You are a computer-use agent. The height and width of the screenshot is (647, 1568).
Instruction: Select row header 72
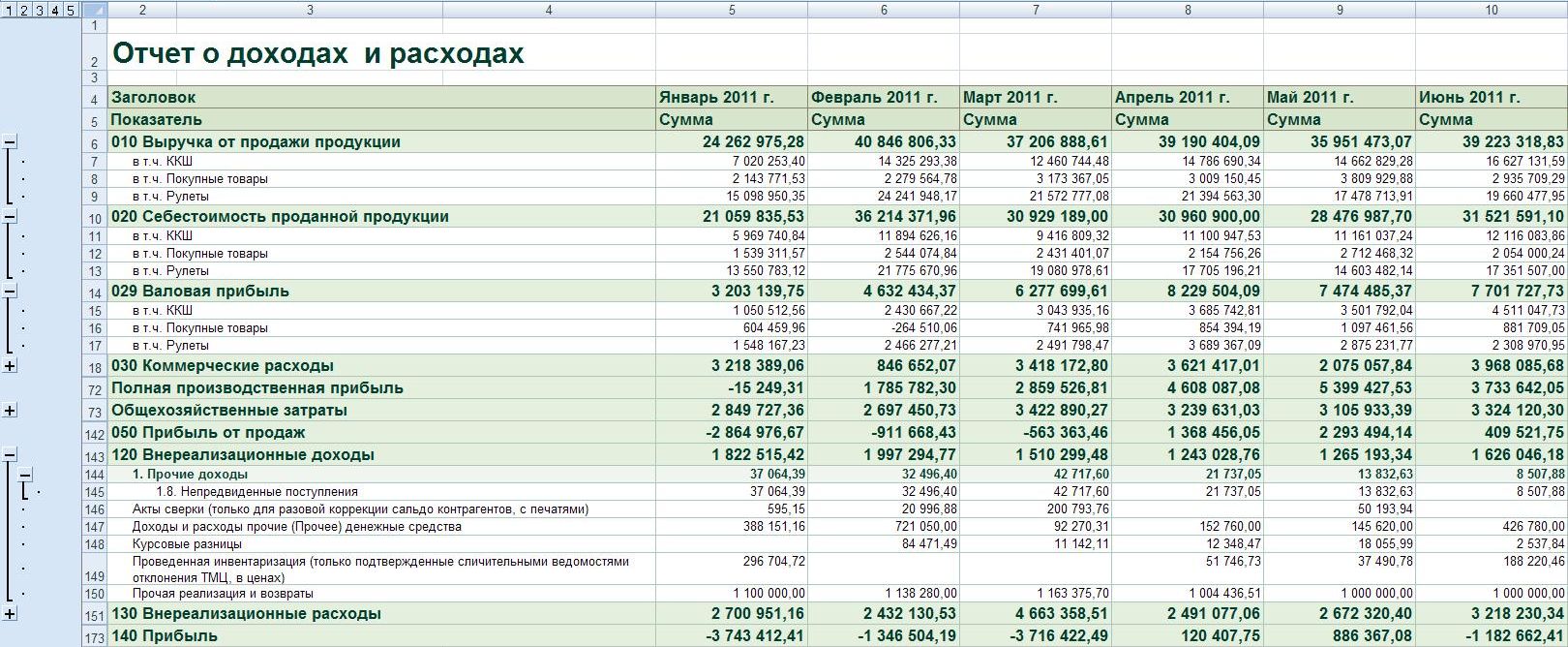[x=95, y=389]
